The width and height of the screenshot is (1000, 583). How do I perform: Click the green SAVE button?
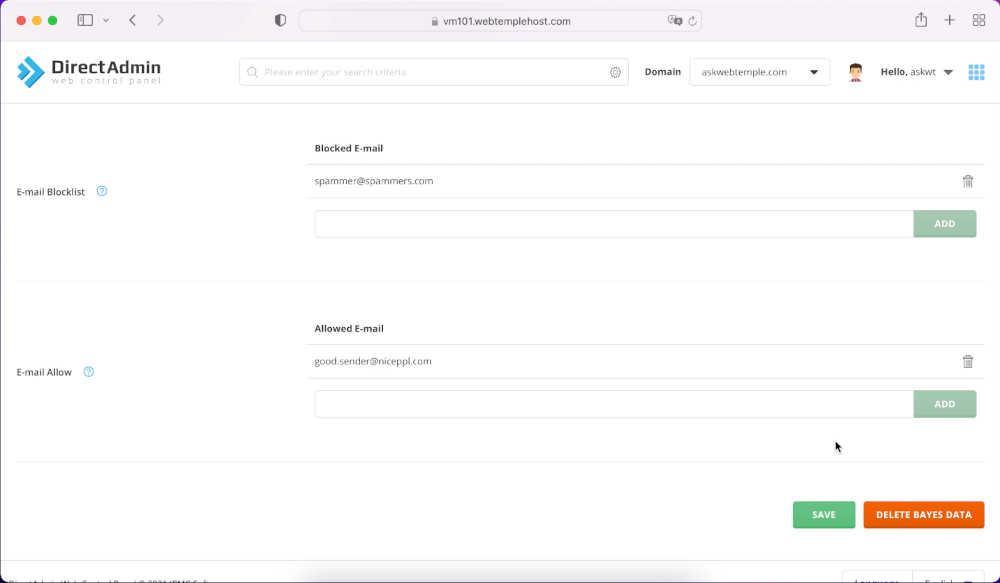823,515
